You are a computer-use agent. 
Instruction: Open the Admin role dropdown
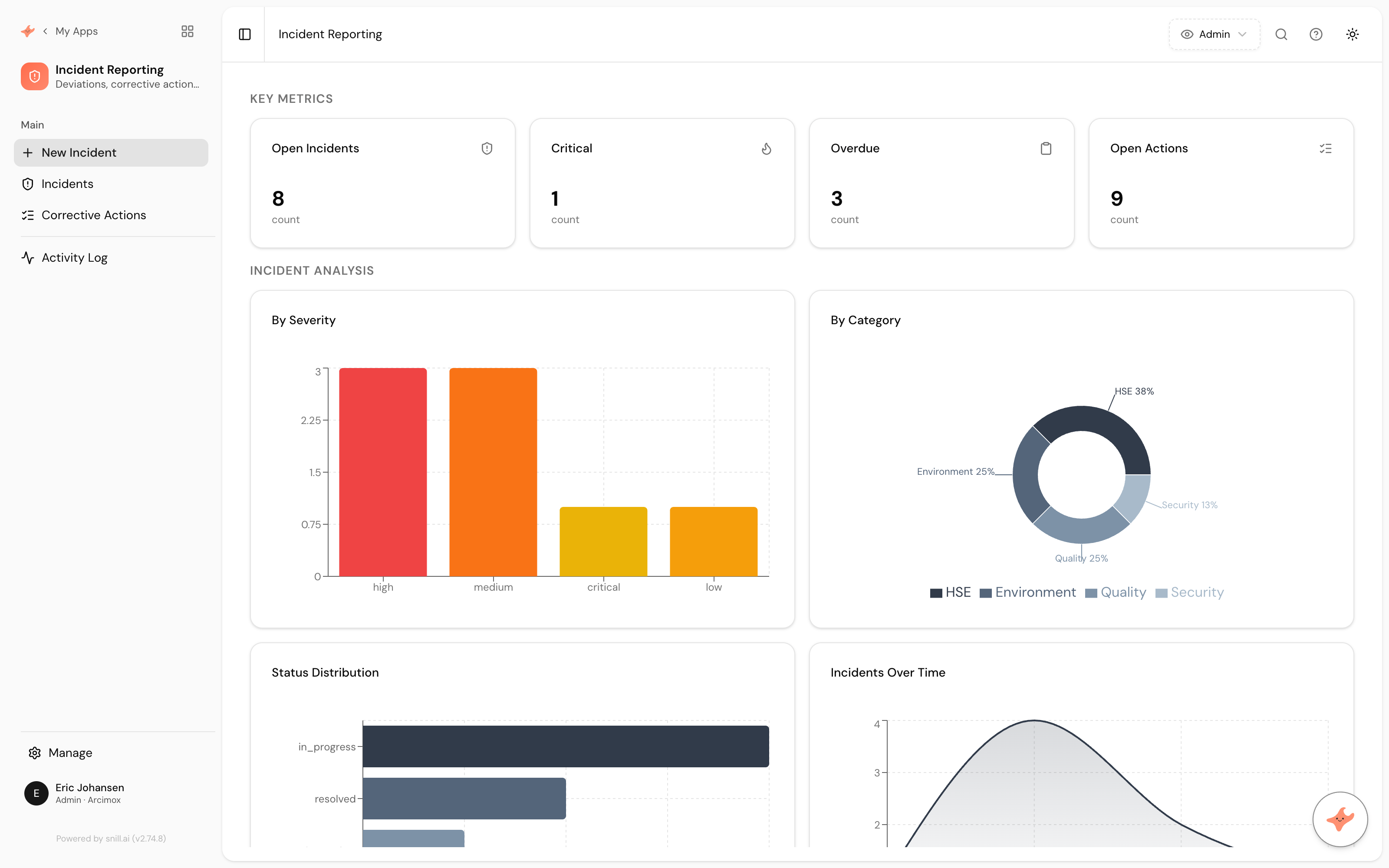point(1214,34)
